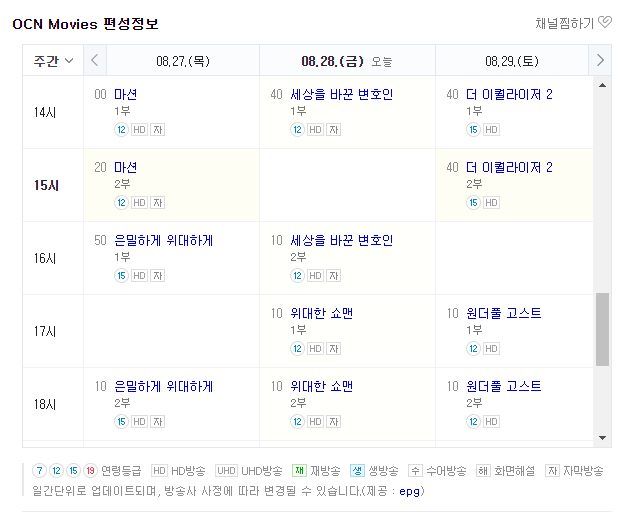632x518 pixels.
Task: Click 자 badge under 세상을 바꾼 변호인 2부
Action: click(334, 276)
